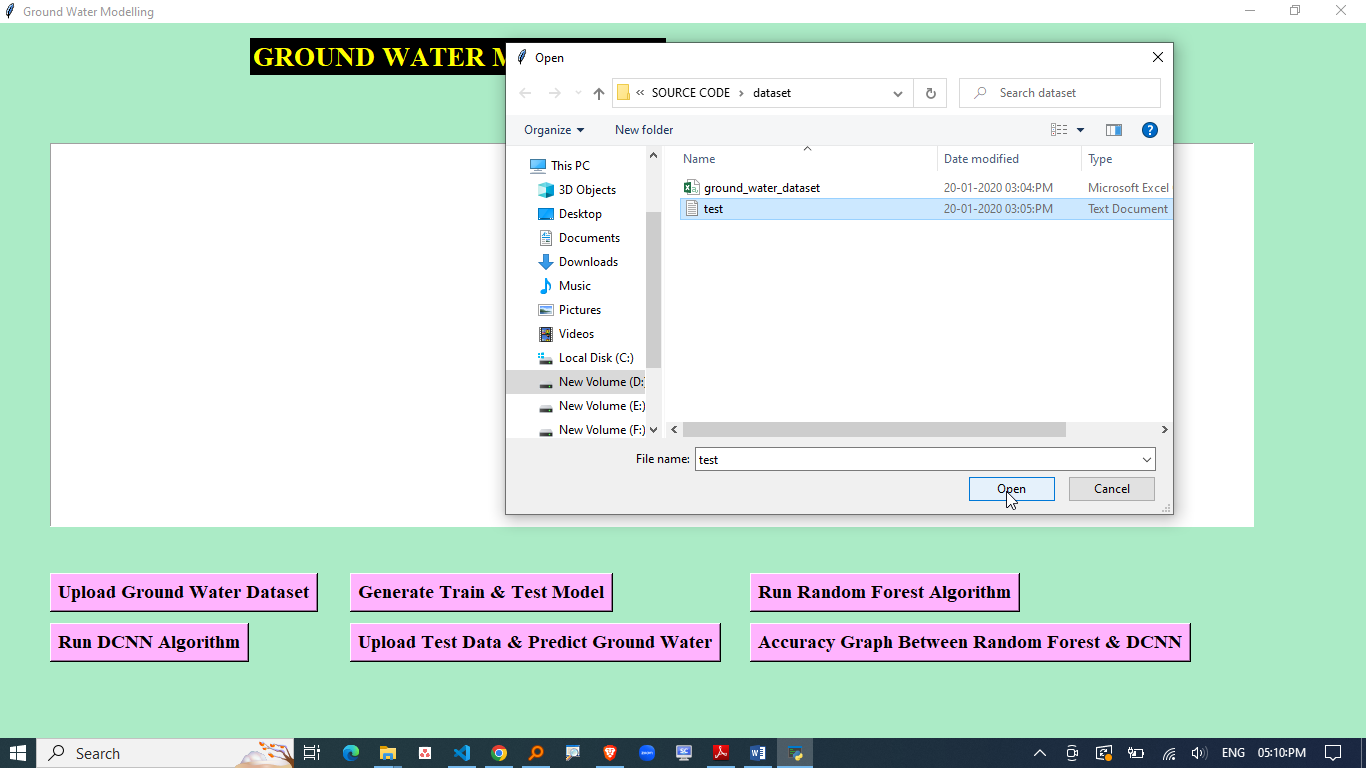Click the file list scroll right arrow
Viewport: 1366px width, 768px height.
[x=1164, y=430]
